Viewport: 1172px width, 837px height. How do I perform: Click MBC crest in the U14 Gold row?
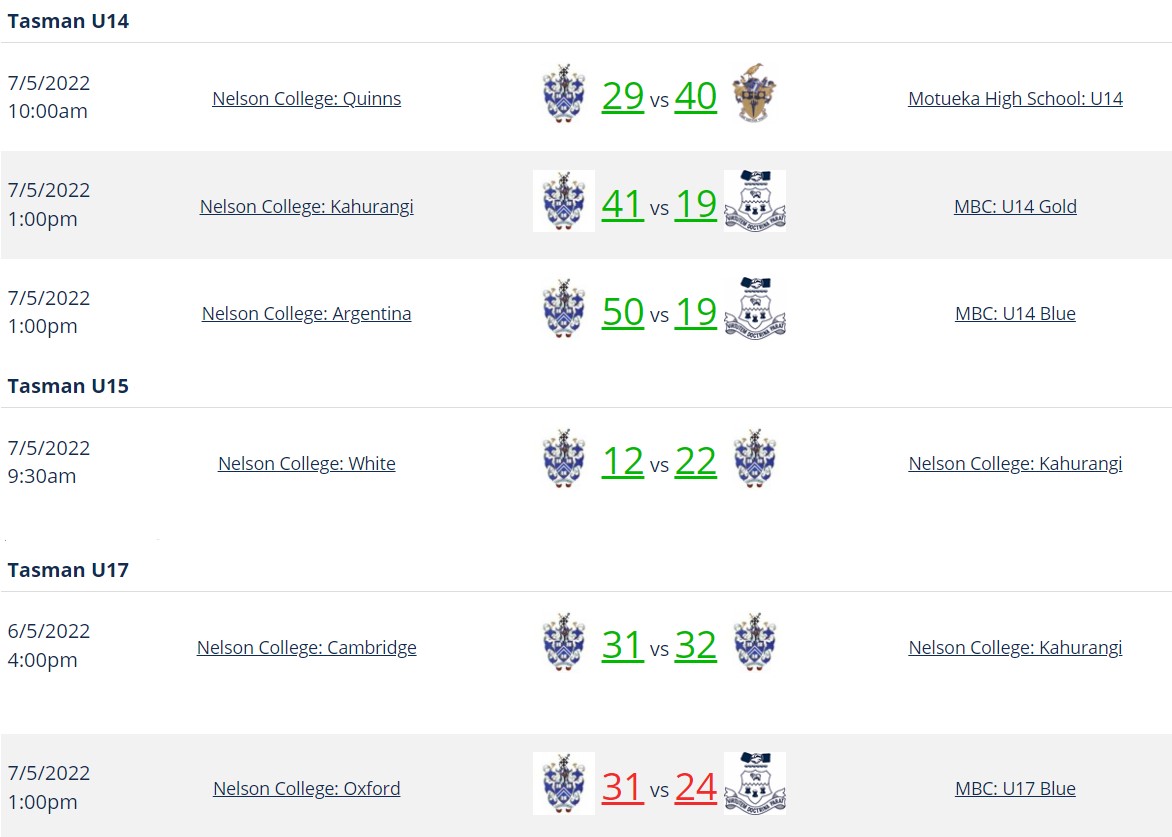(x=755, y=201)
